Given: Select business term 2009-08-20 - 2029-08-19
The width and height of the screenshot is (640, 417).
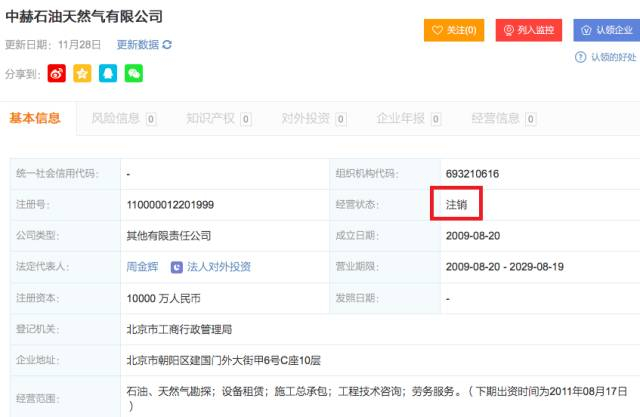Looking at the screenshot, I should [504, 267].
